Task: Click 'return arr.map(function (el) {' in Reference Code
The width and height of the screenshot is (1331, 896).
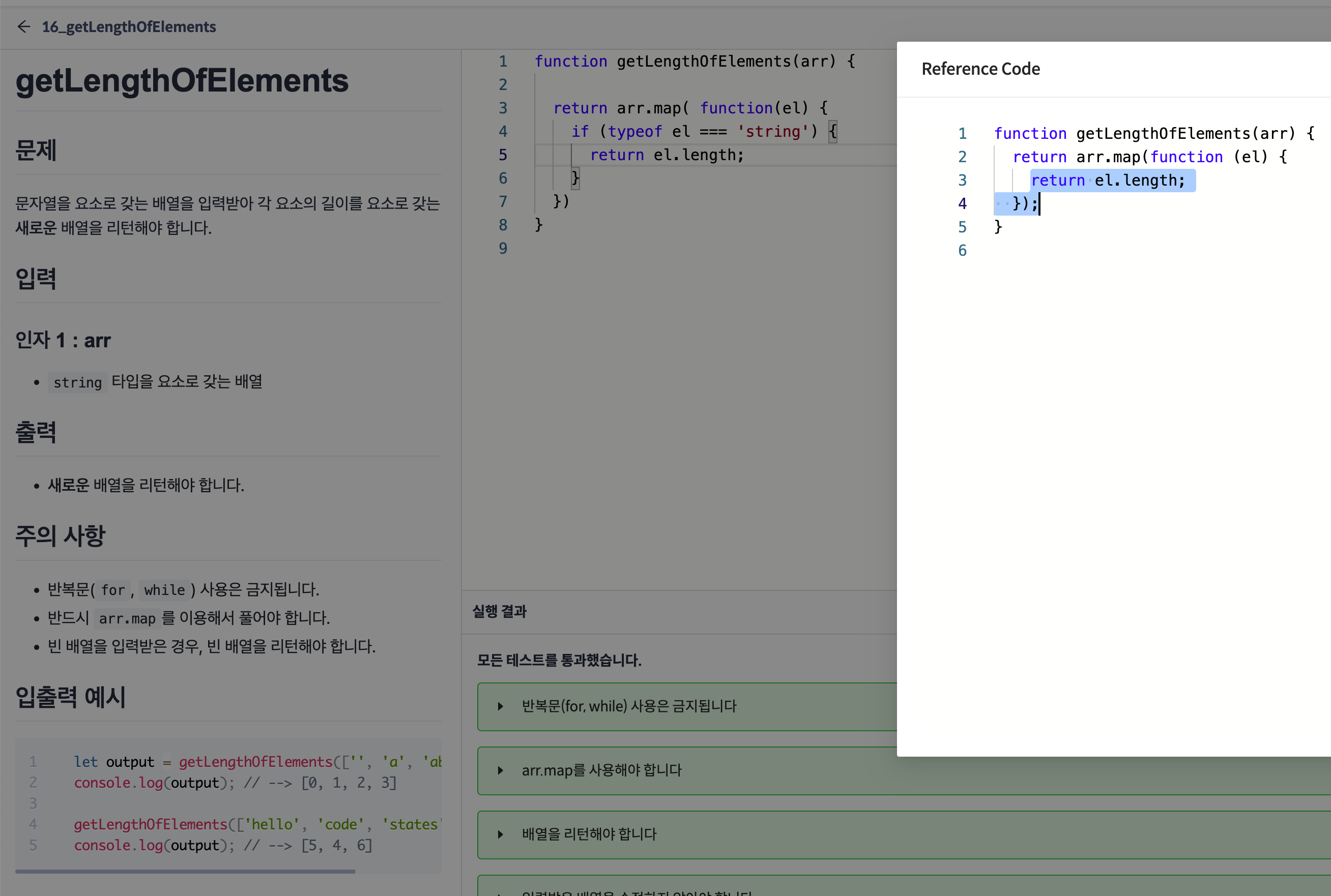Action: tap(1150, 157)
